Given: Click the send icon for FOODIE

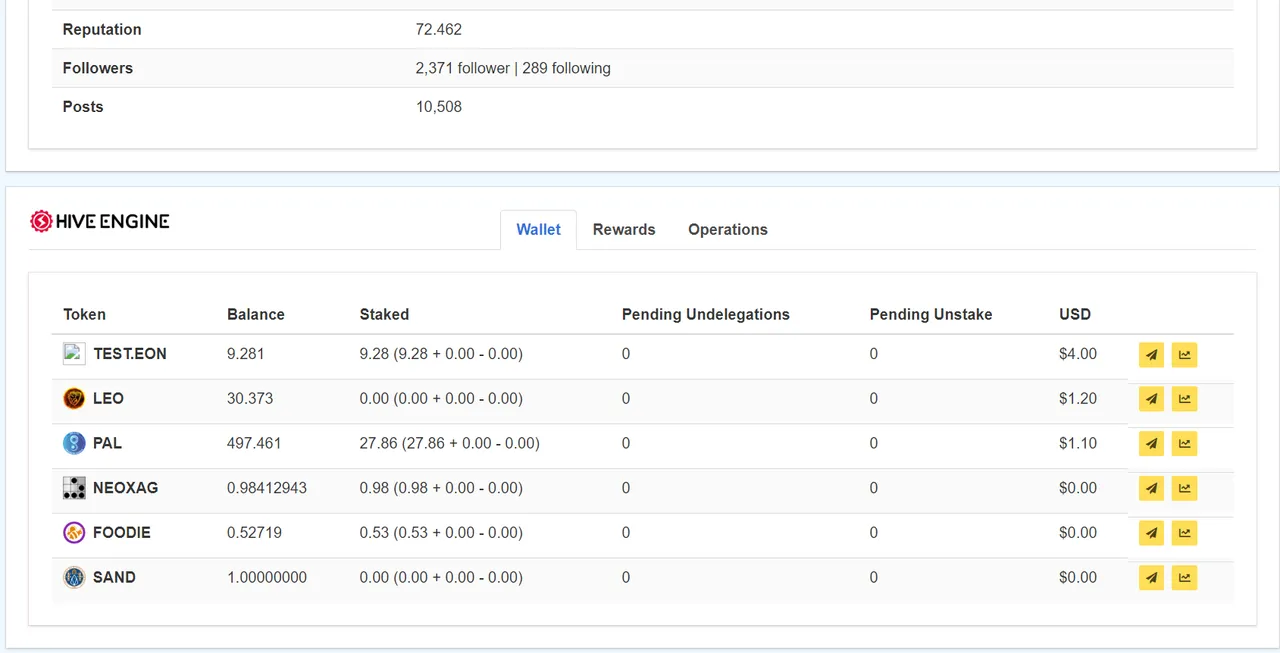Looking at the screenshot, I should [1151, 533].
